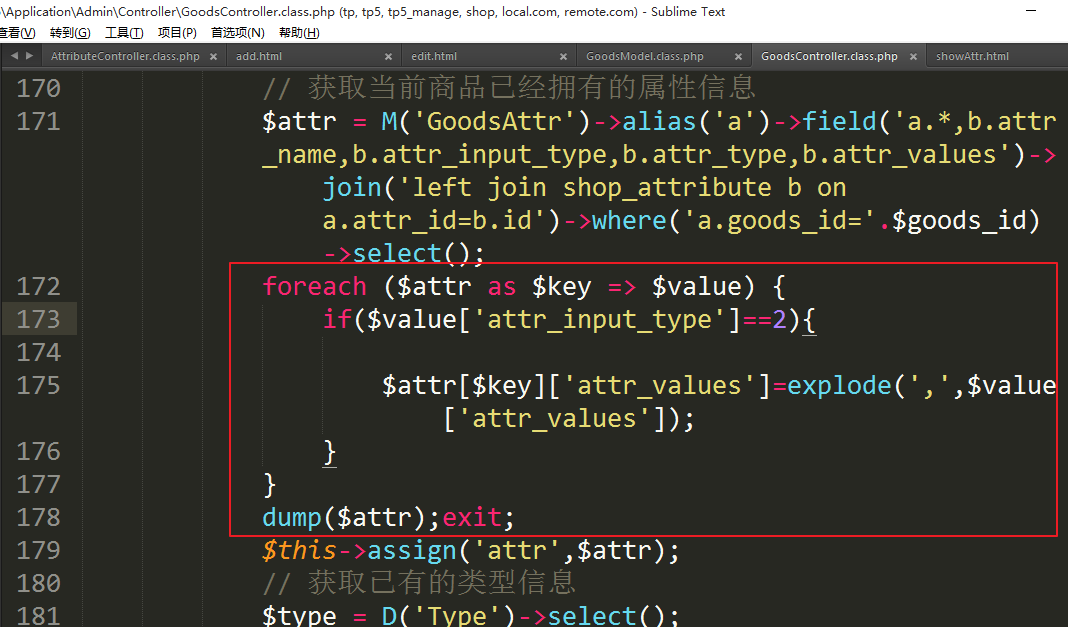Open the 工具(T) menu

click(124, 33)
